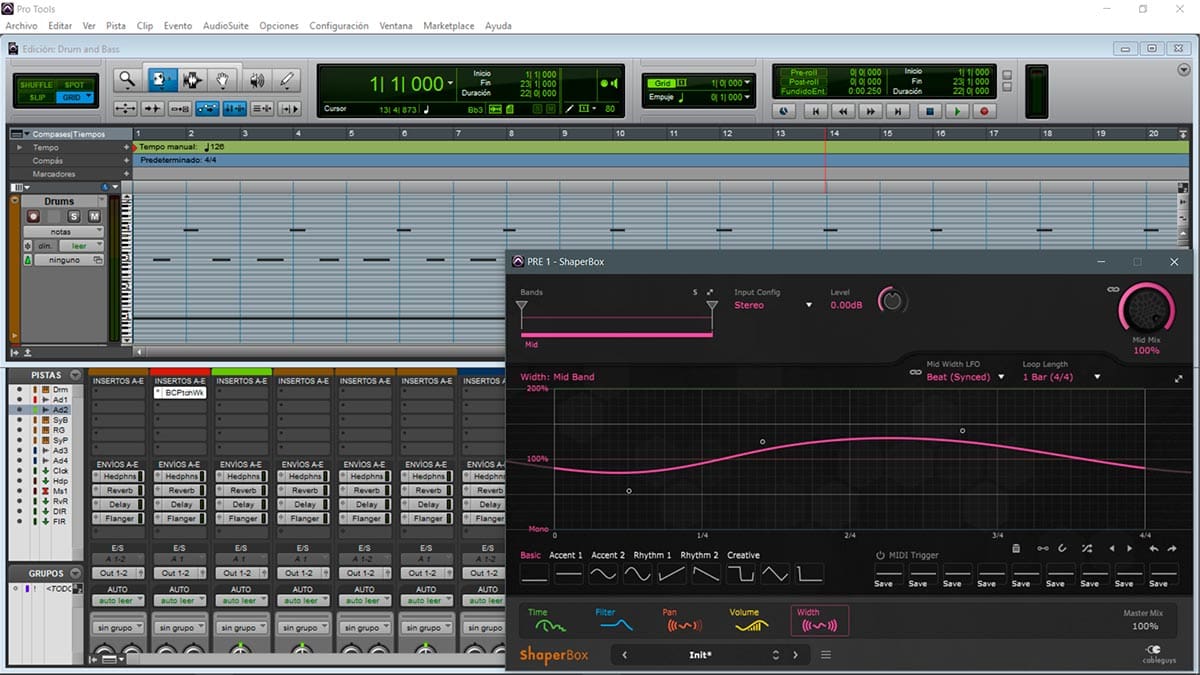
Task: Click the first Save slot button
Action: click(884, 584)
